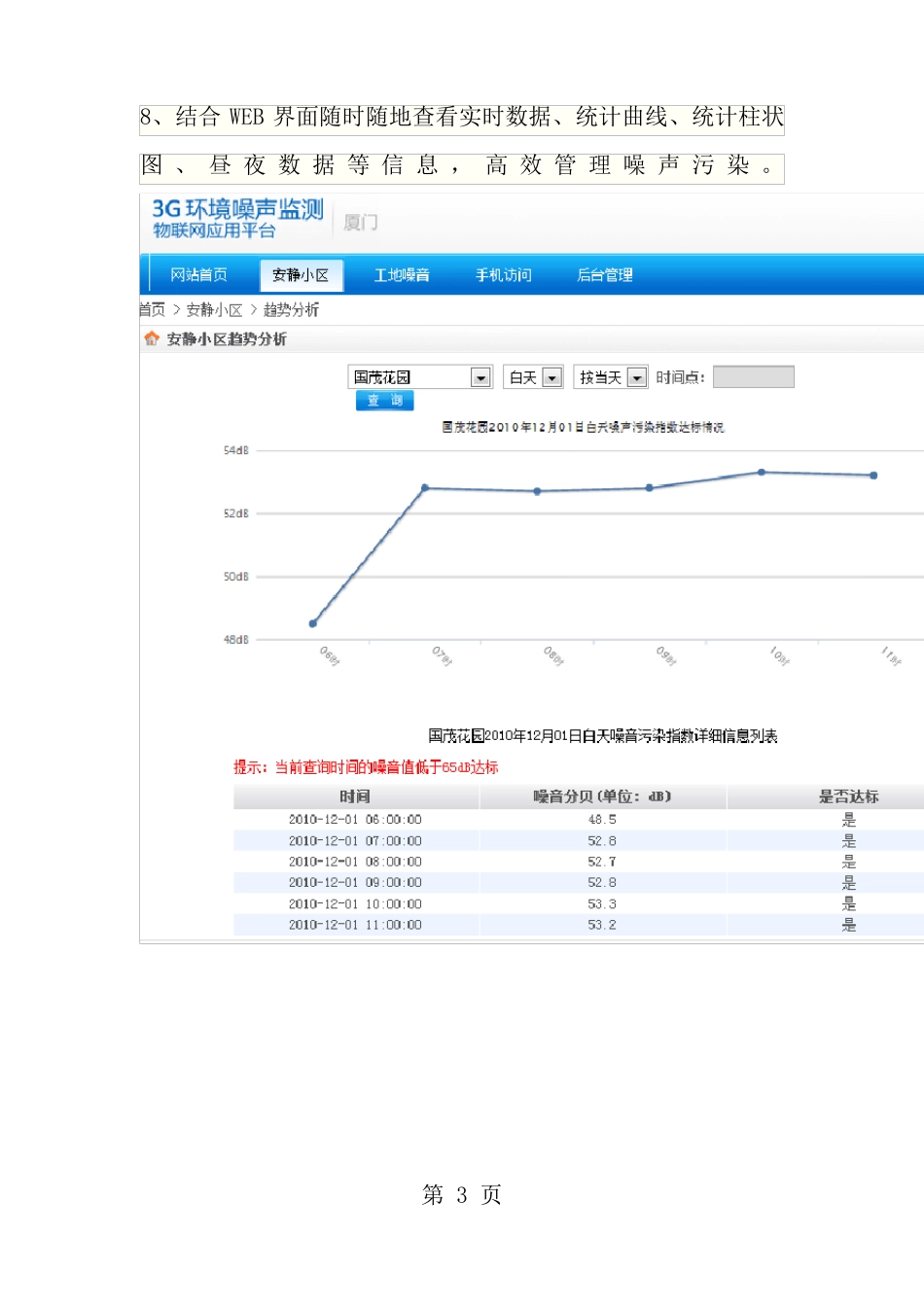The width and height of the screenshot is (924, 1307).
Task: Click the 07时 data point on the chart
Action: pyautogui.click(x=425, y=488)
